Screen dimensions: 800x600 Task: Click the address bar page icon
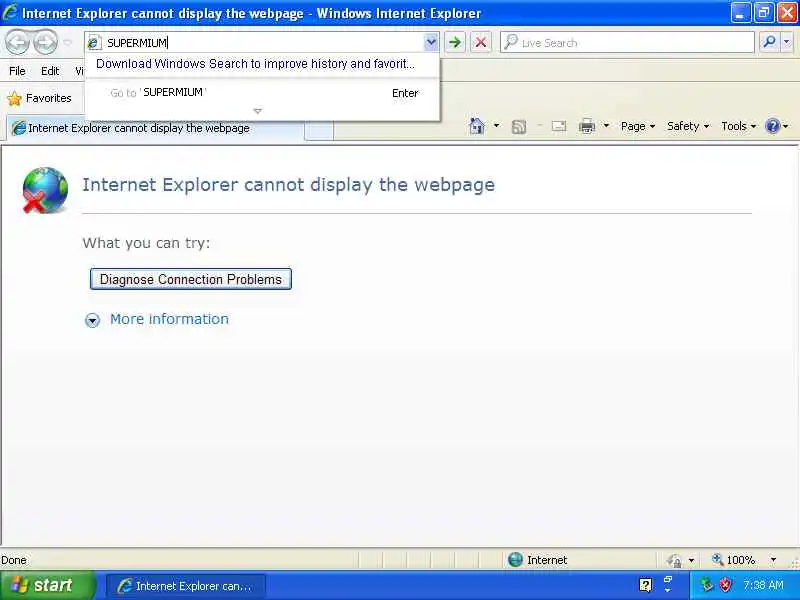[x=93, y=43]
